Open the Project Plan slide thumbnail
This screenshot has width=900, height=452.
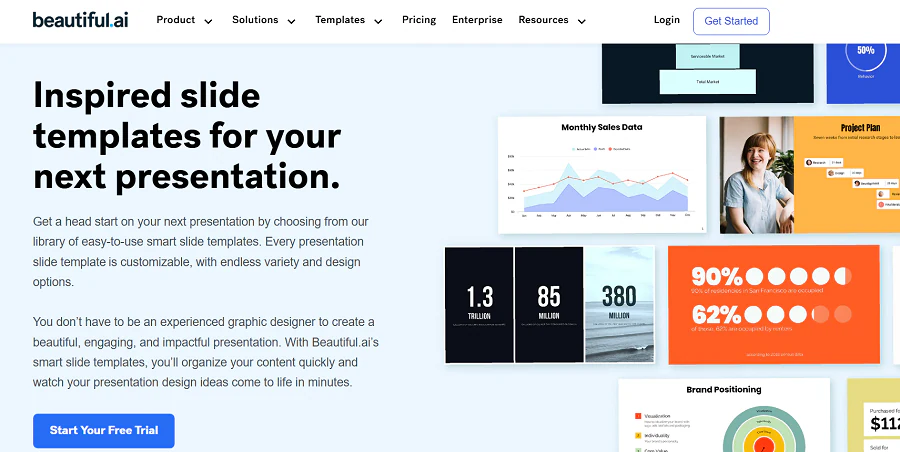point(809,175)
